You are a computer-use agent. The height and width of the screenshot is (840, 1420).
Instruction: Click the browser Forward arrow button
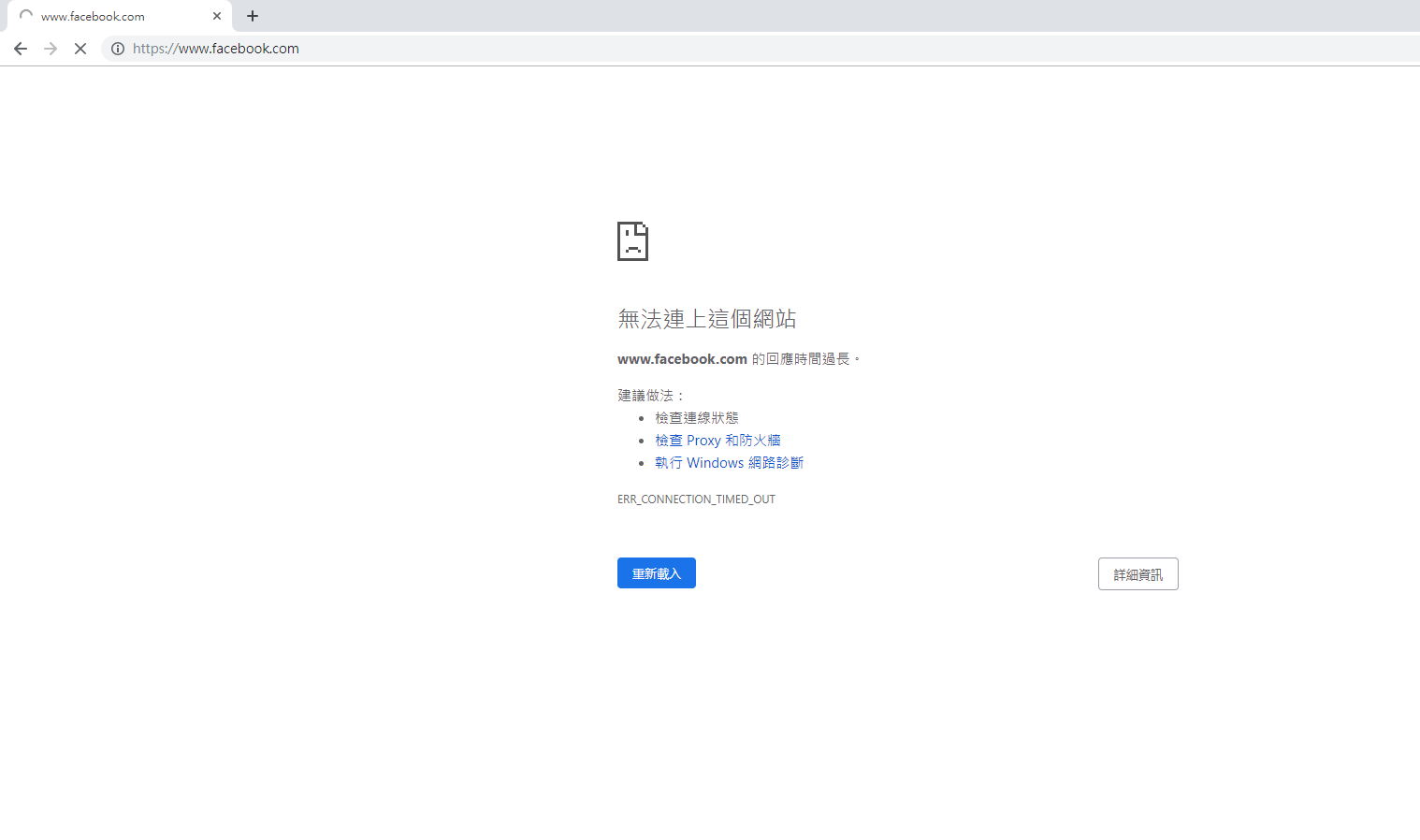[51, 49]
